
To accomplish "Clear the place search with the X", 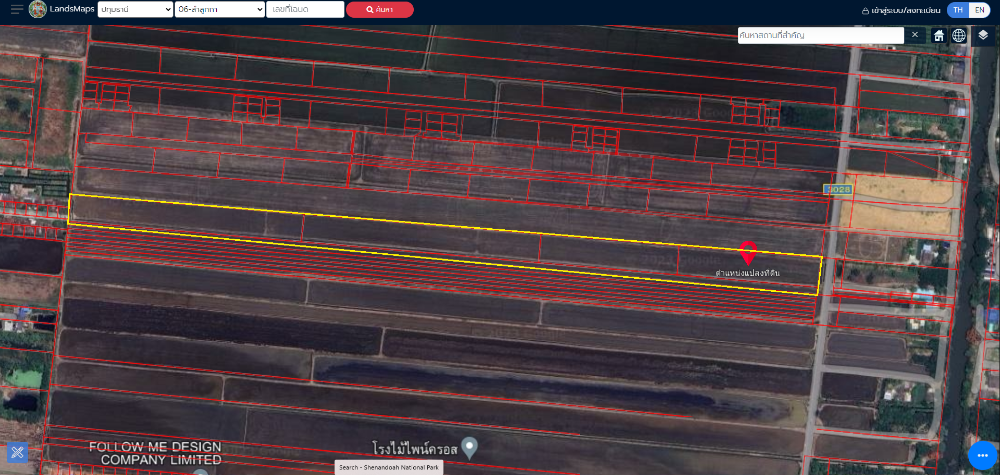I will click(915, 34).
